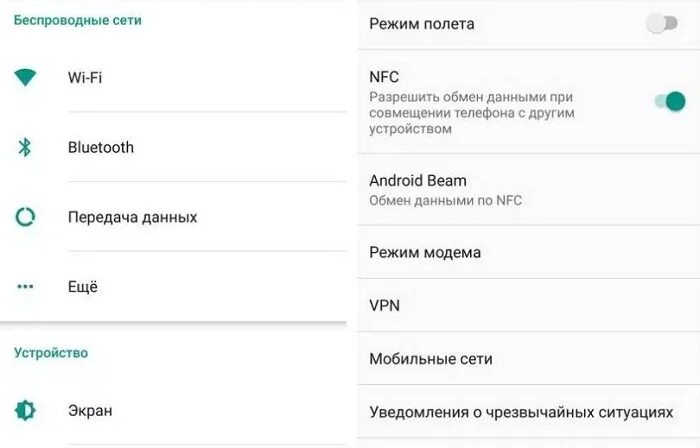The width and height of the screenshot is (700, 448).
Task: Open Мобильные сети settings
Action: 529,358
